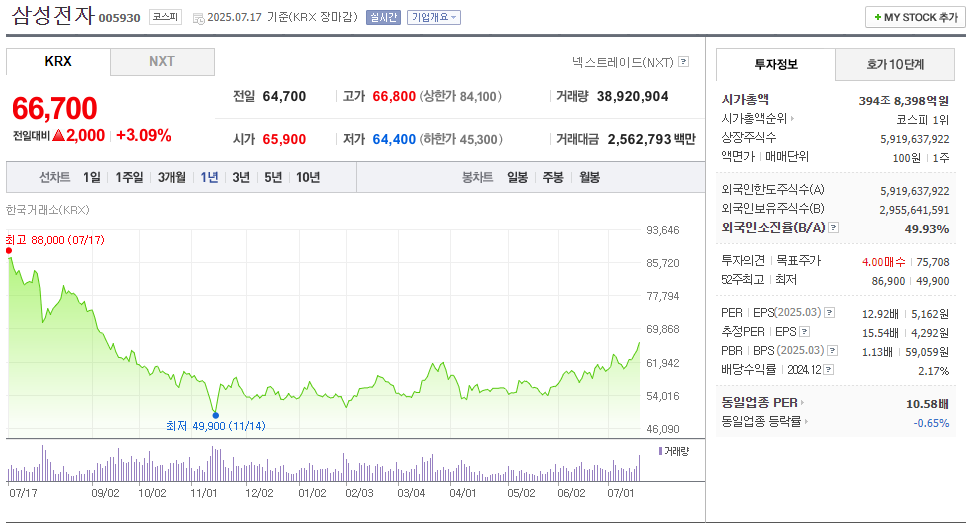The width and height of the screenshot is (966, 523).
Task: Click MY STOCK 추가 button
Action: pos(915,17)
